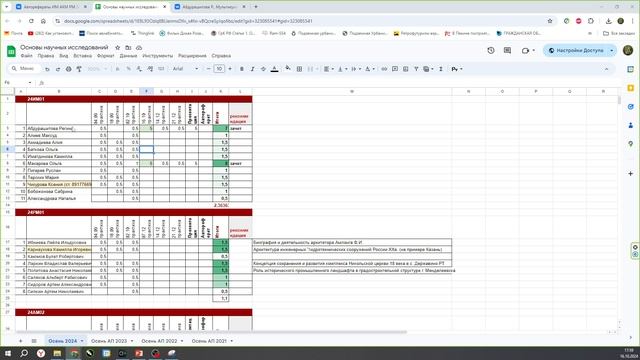Click the Windows taskbar search icon

24,353
